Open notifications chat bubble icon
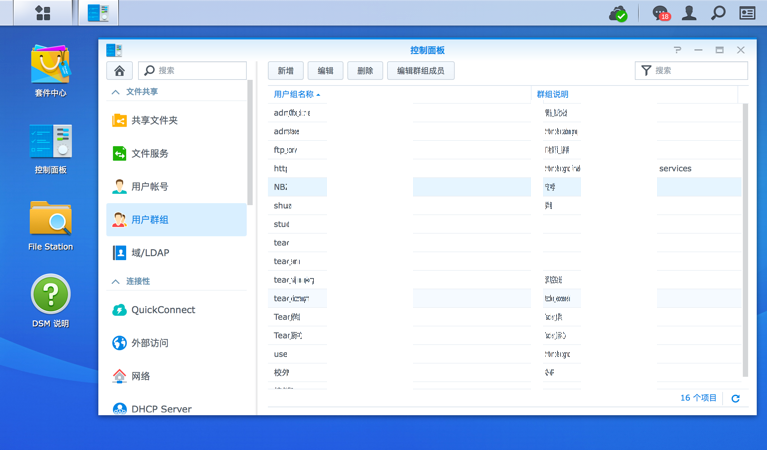767x450 pixels. point(660,13)
